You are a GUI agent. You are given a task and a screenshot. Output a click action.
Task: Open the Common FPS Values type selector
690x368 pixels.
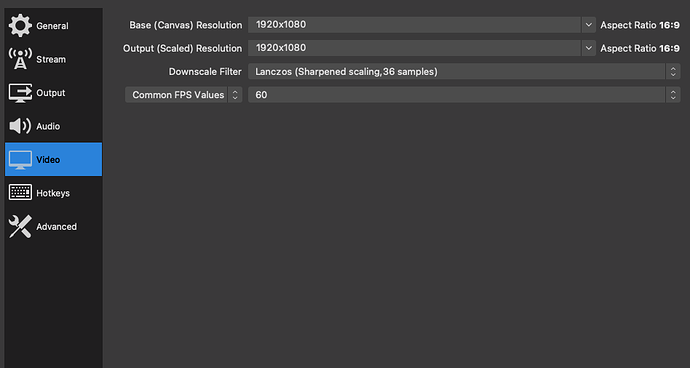click(x=184, y=95)
